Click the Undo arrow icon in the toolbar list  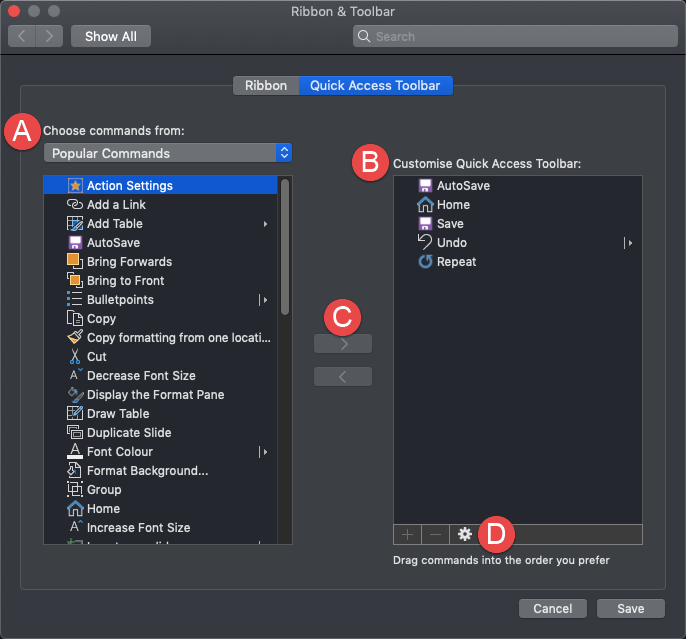[425, 242]
